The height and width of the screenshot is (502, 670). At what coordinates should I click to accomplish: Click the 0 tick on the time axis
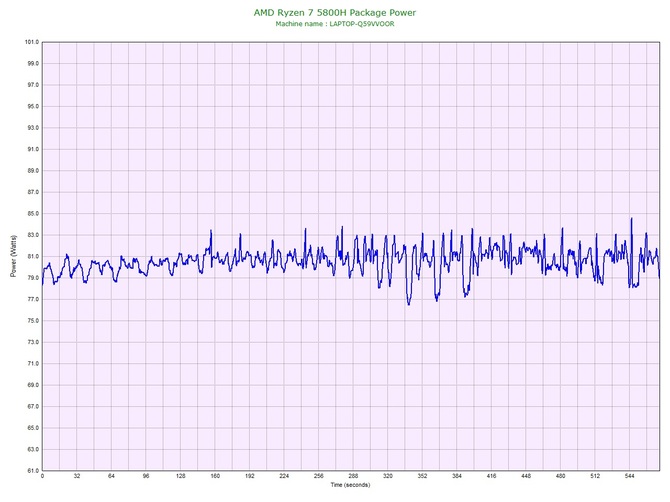pos(42,476)
